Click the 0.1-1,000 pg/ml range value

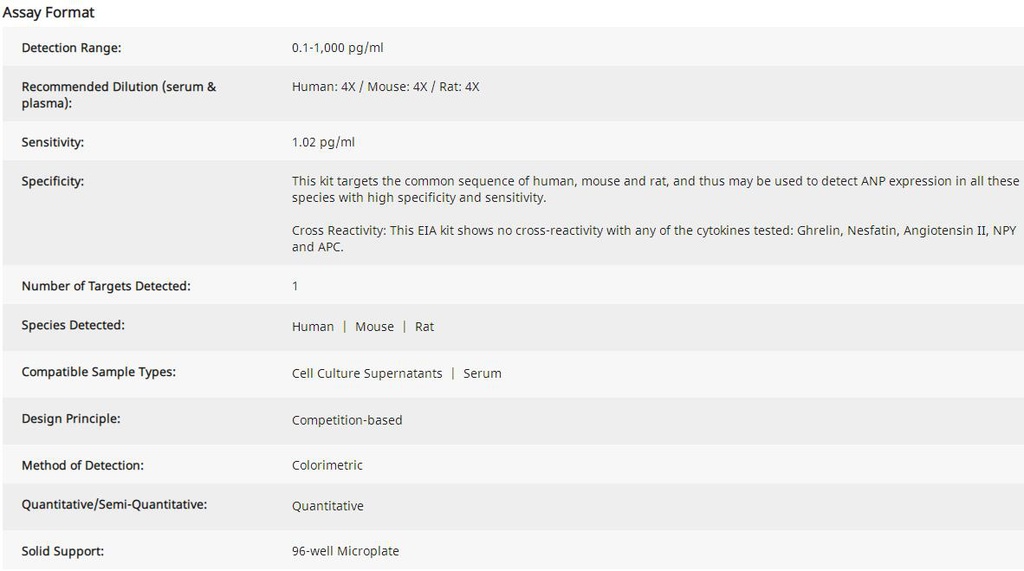337,48
